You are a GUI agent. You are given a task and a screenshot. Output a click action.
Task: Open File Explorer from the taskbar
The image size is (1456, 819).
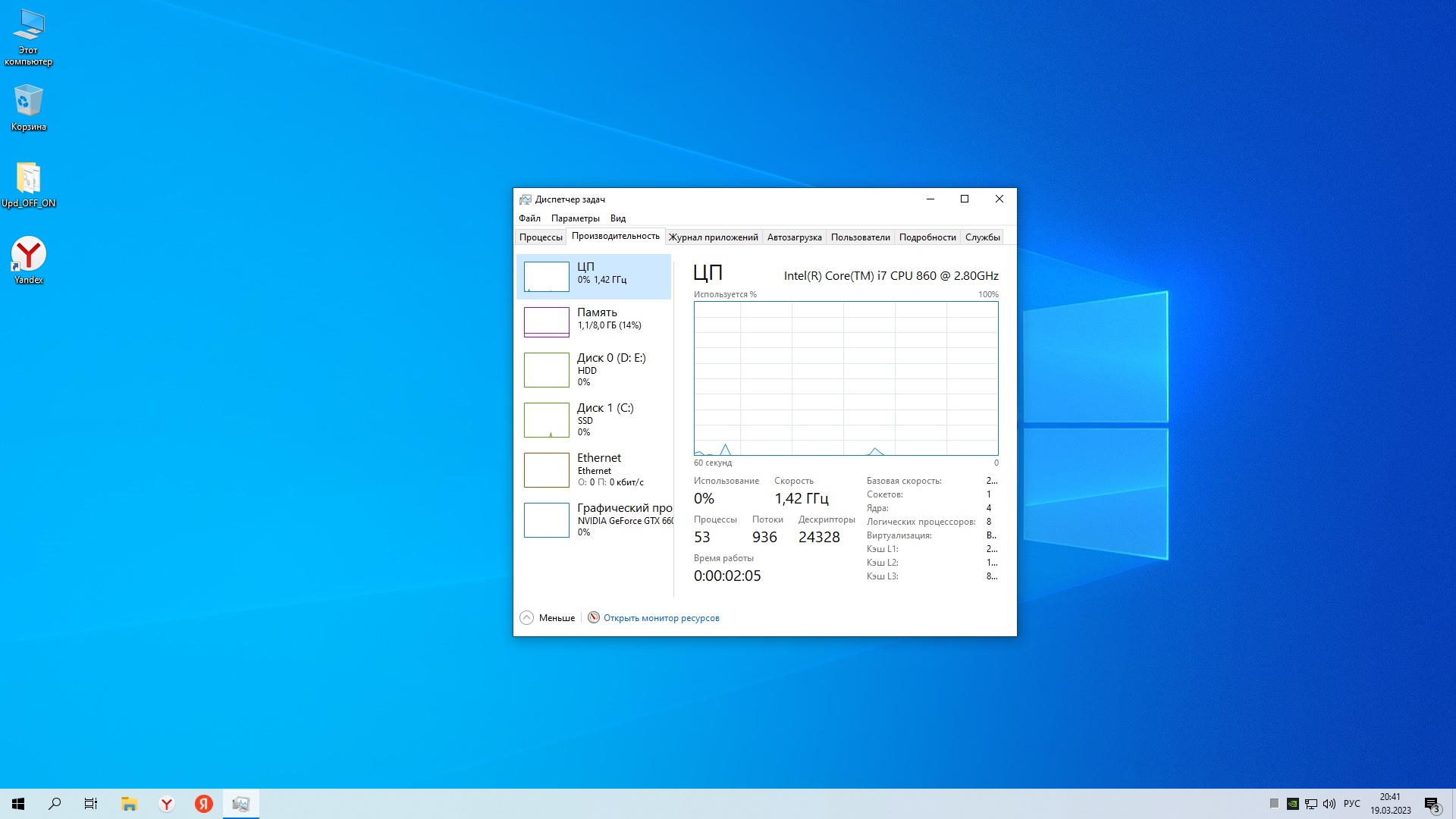(x=129, y=804)
